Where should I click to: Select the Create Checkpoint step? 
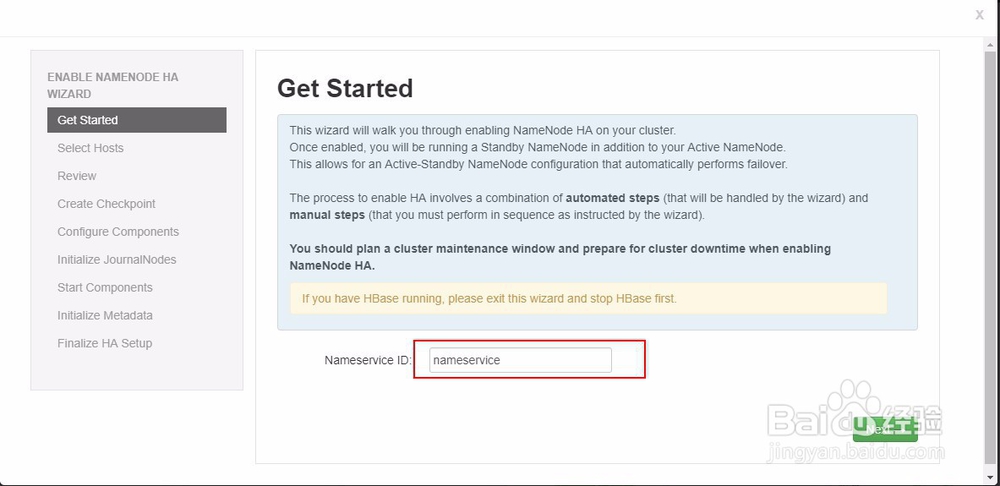tap(107, 204)
